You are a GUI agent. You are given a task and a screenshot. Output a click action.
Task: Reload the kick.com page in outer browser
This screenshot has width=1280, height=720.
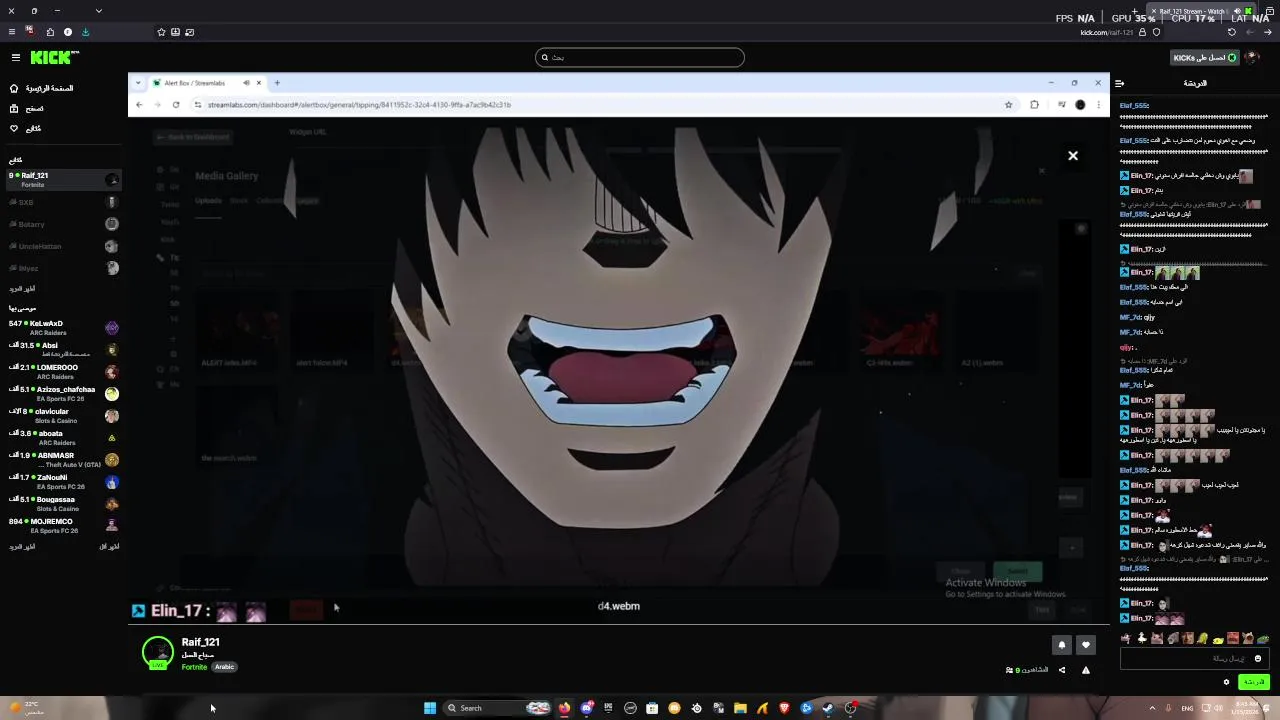coord(1231,32)
